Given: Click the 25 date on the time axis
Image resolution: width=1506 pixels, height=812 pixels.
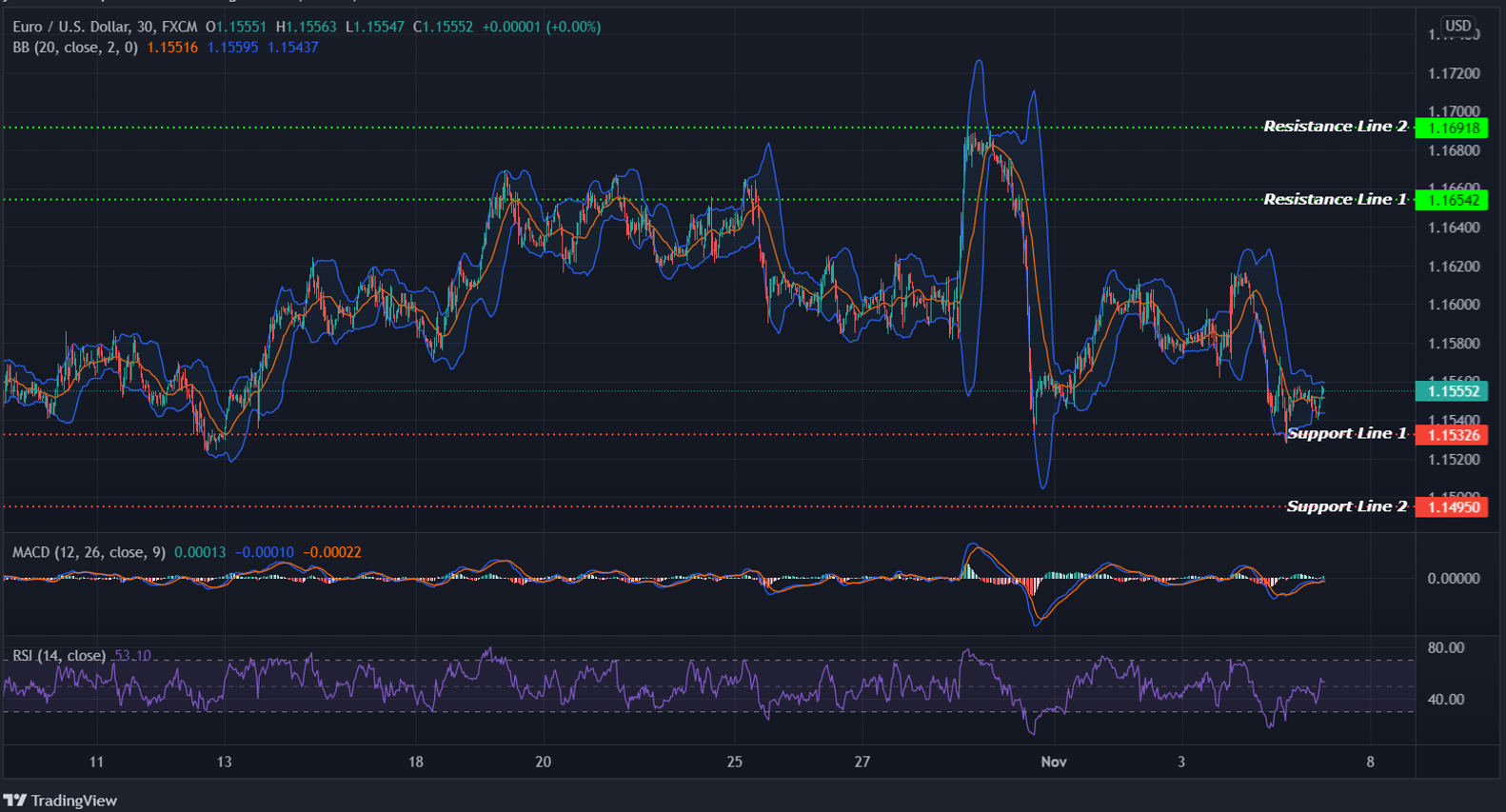Looking at the screenshot, I should tap(734, 762).
